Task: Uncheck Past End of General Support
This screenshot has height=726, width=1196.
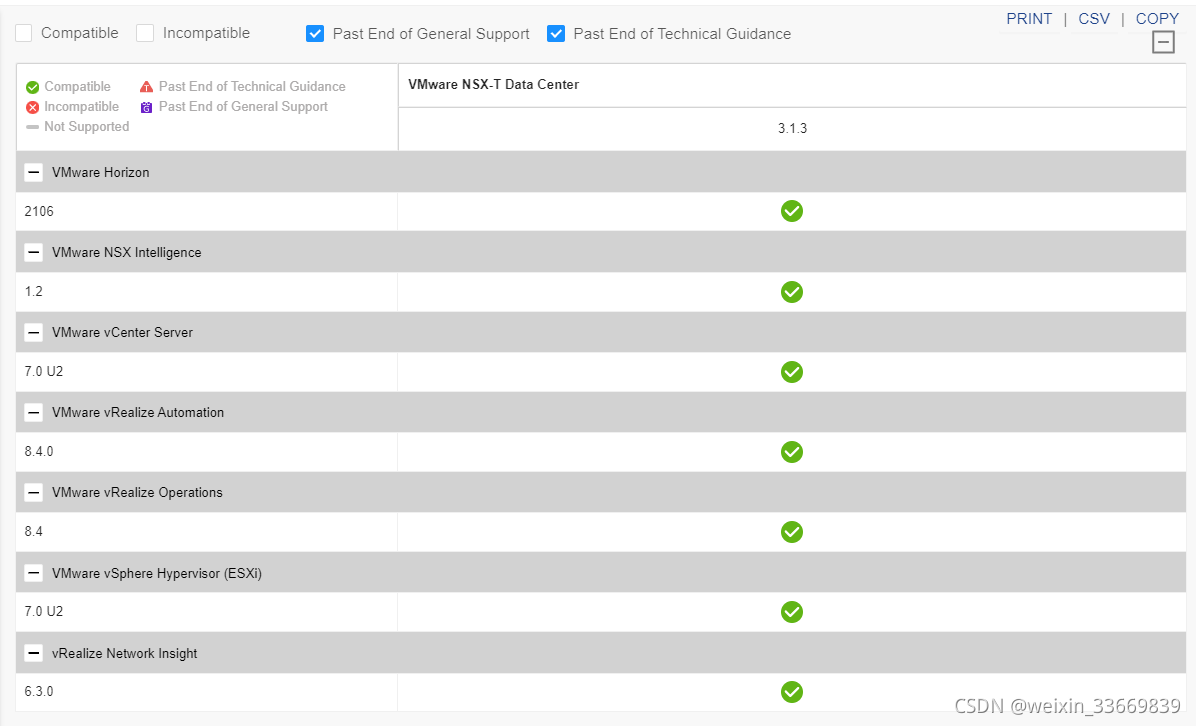Action: tap(315, 33)
